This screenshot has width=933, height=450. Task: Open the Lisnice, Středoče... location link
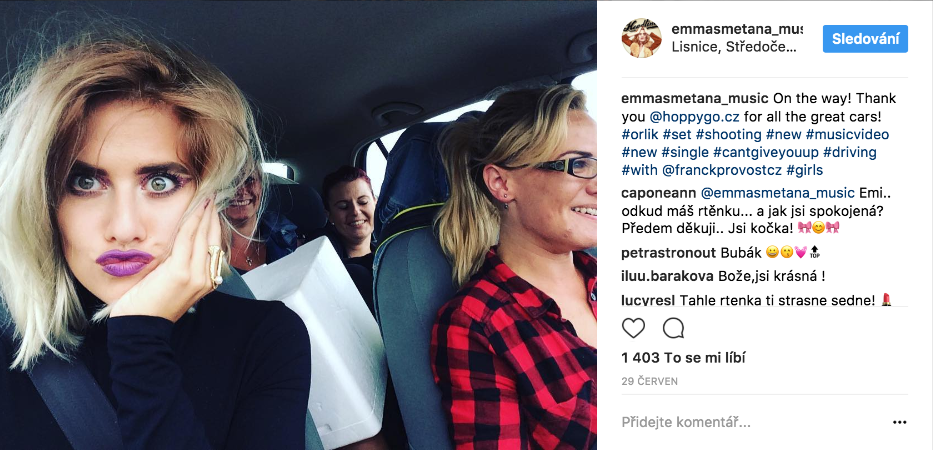click(733, 48)
